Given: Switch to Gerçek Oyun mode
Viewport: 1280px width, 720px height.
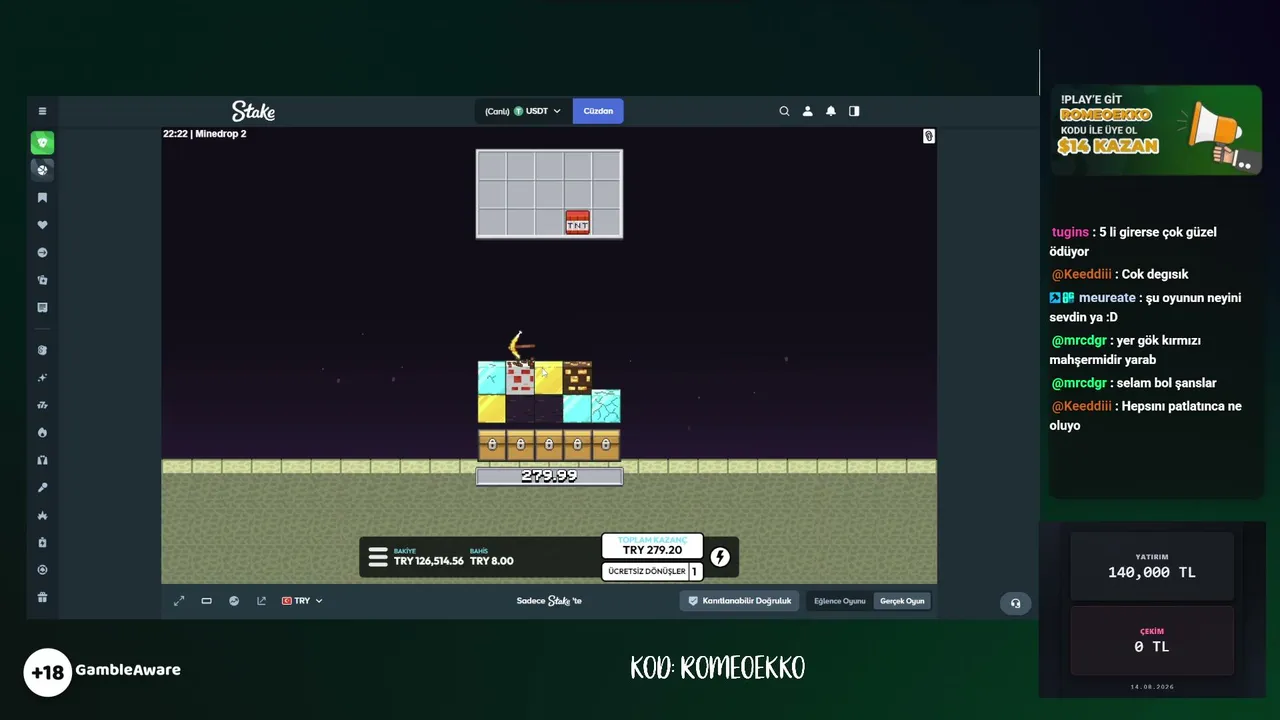Looking at the screenshot, I should pyautogui.click(x=902, y=601).
